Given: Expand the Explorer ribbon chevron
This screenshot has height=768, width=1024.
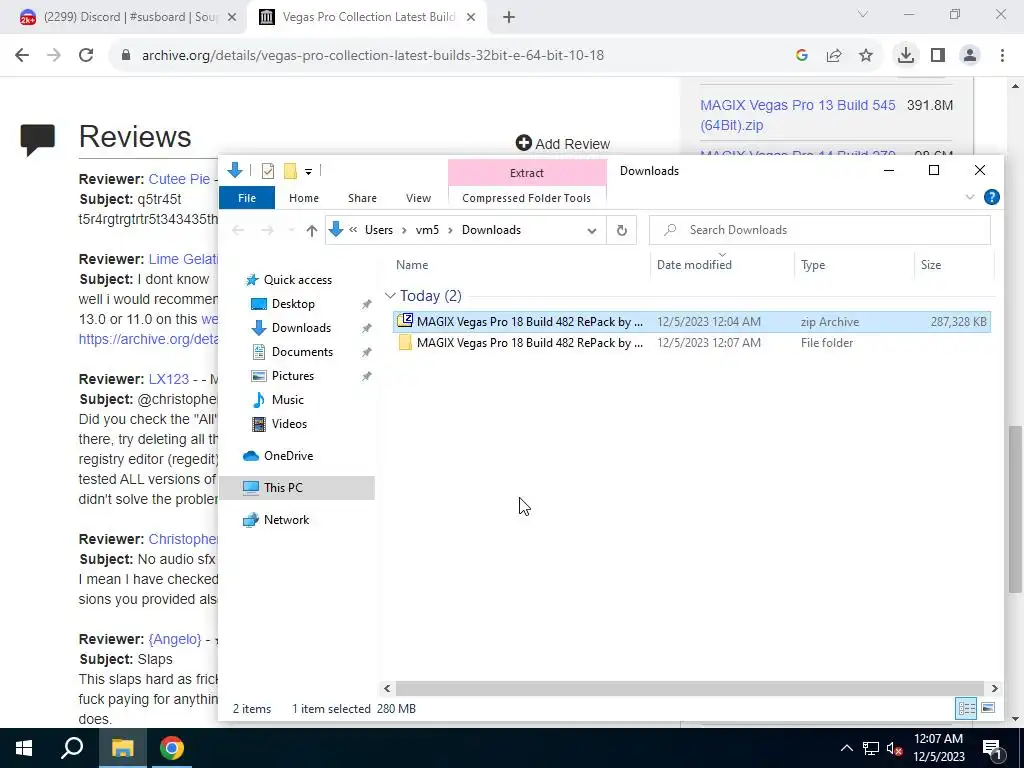Looking at the screenshot, I should click(x=970, y=197).
